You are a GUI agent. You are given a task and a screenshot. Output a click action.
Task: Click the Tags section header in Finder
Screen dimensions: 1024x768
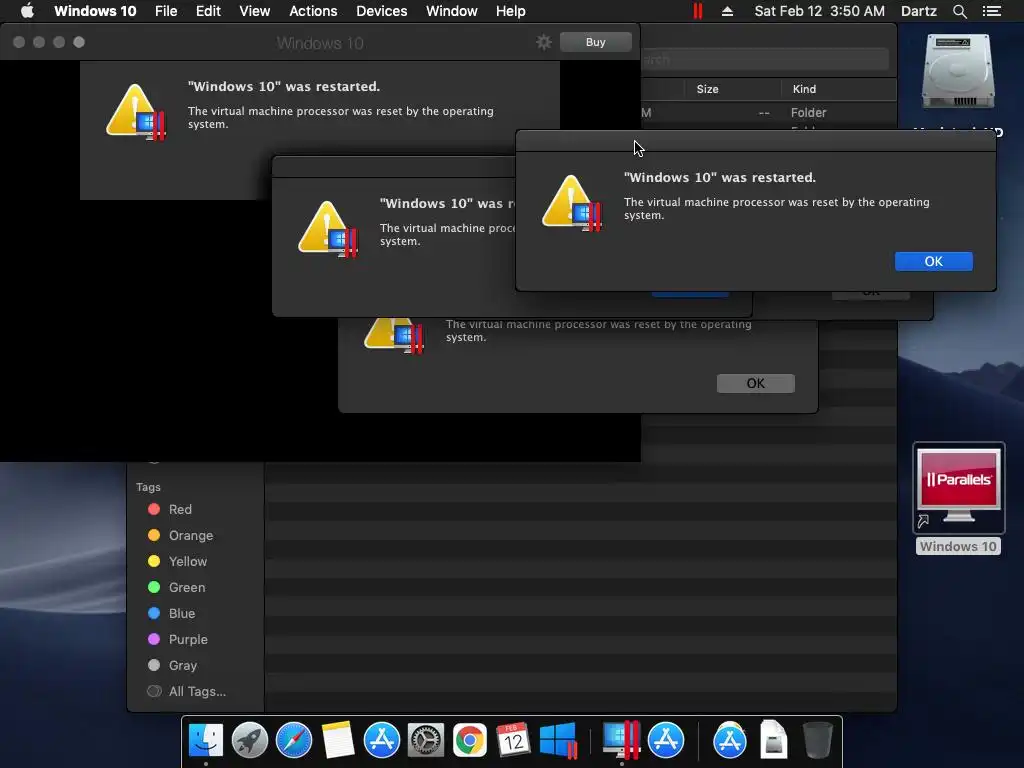[x=148, y=487]
